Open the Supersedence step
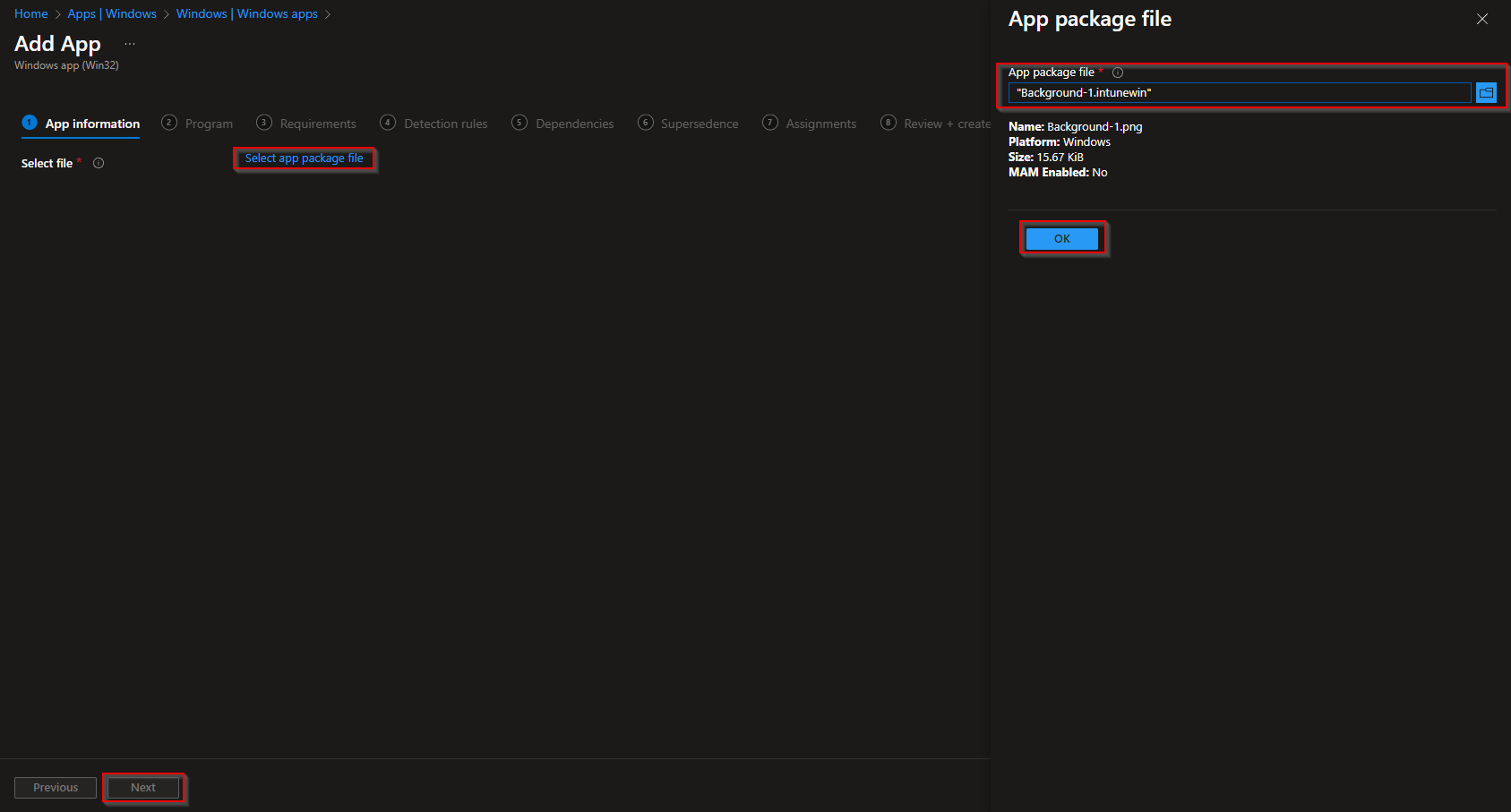The image size is (1511, 812). pyautogui.click(x=699, y=123)
